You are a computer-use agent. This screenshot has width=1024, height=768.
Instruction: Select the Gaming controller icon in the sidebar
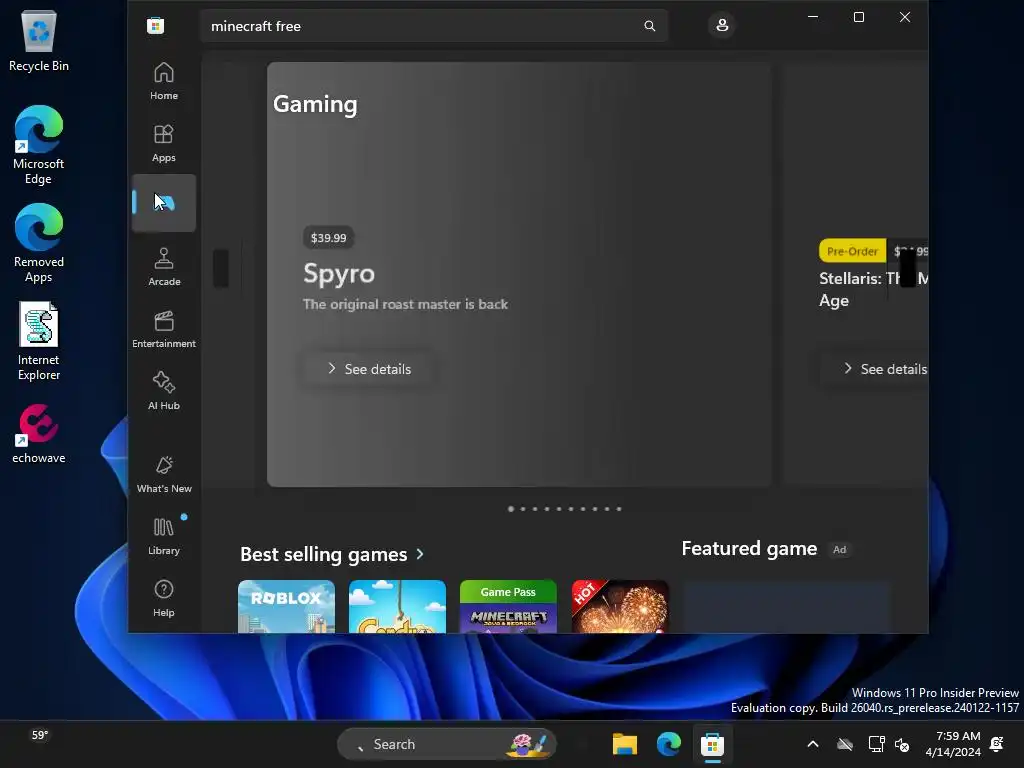(x=163, y=203)
